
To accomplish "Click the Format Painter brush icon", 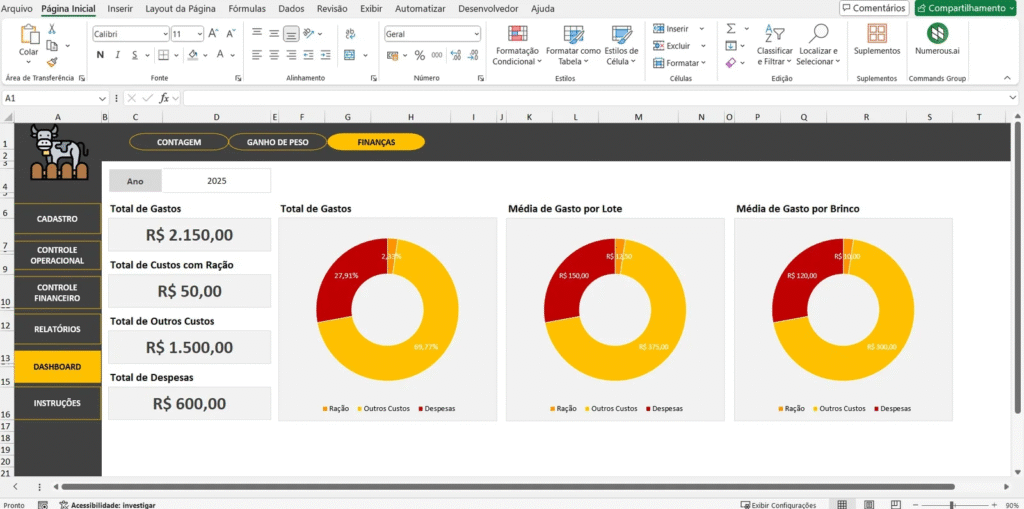I will pos(52,63).
